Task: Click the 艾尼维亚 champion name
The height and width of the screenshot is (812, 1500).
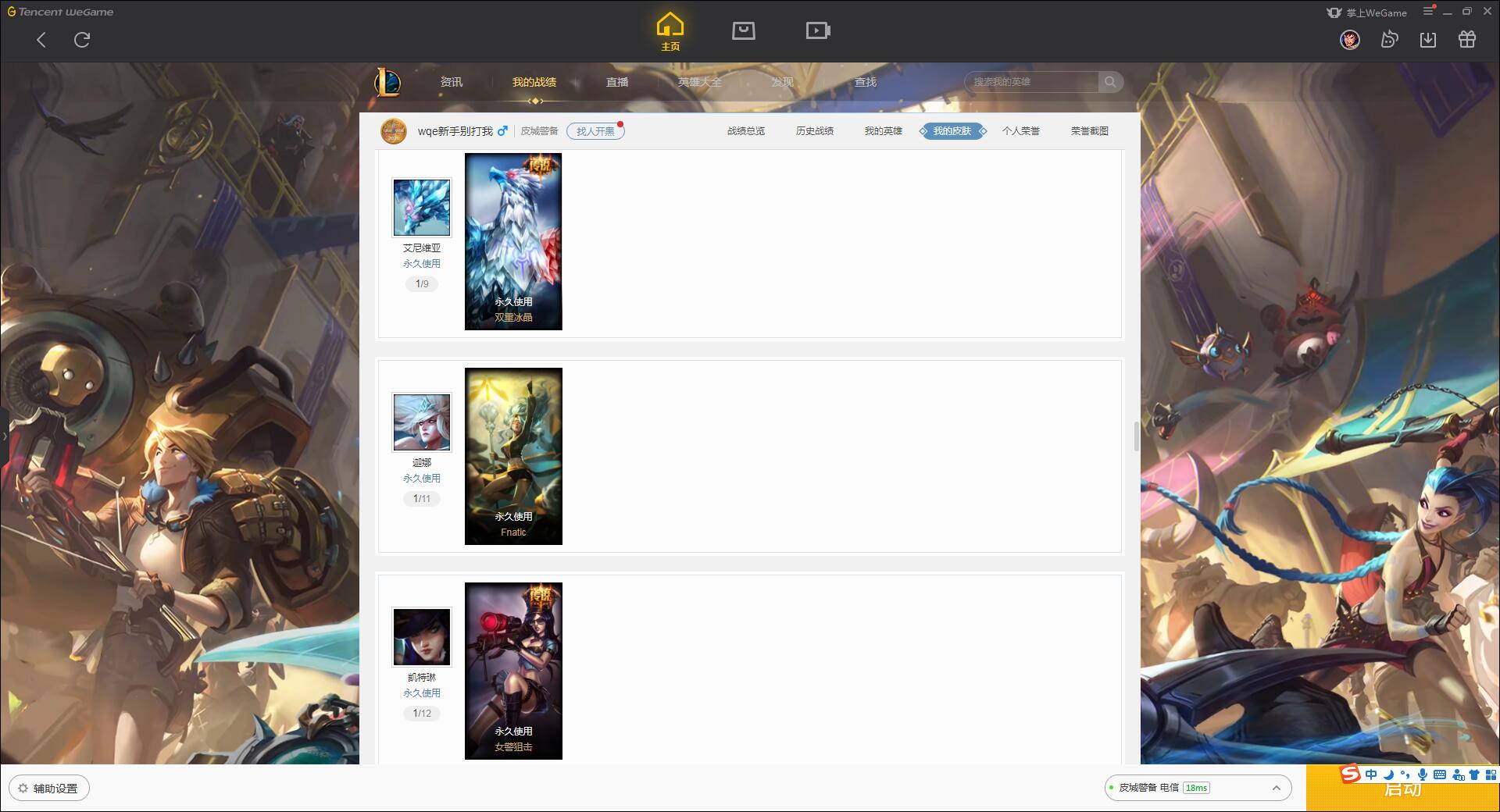Action: pos(422,248)
